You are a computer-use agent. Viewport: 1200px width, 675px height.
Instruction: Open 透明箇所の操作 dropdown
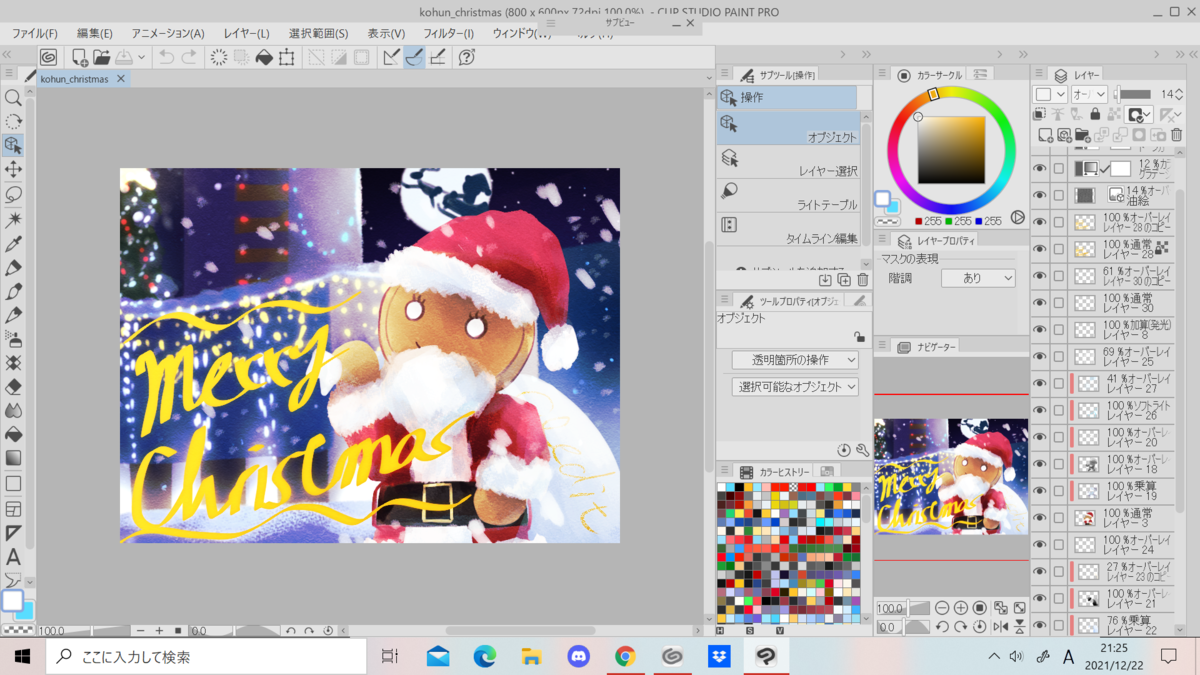[795, 360]
